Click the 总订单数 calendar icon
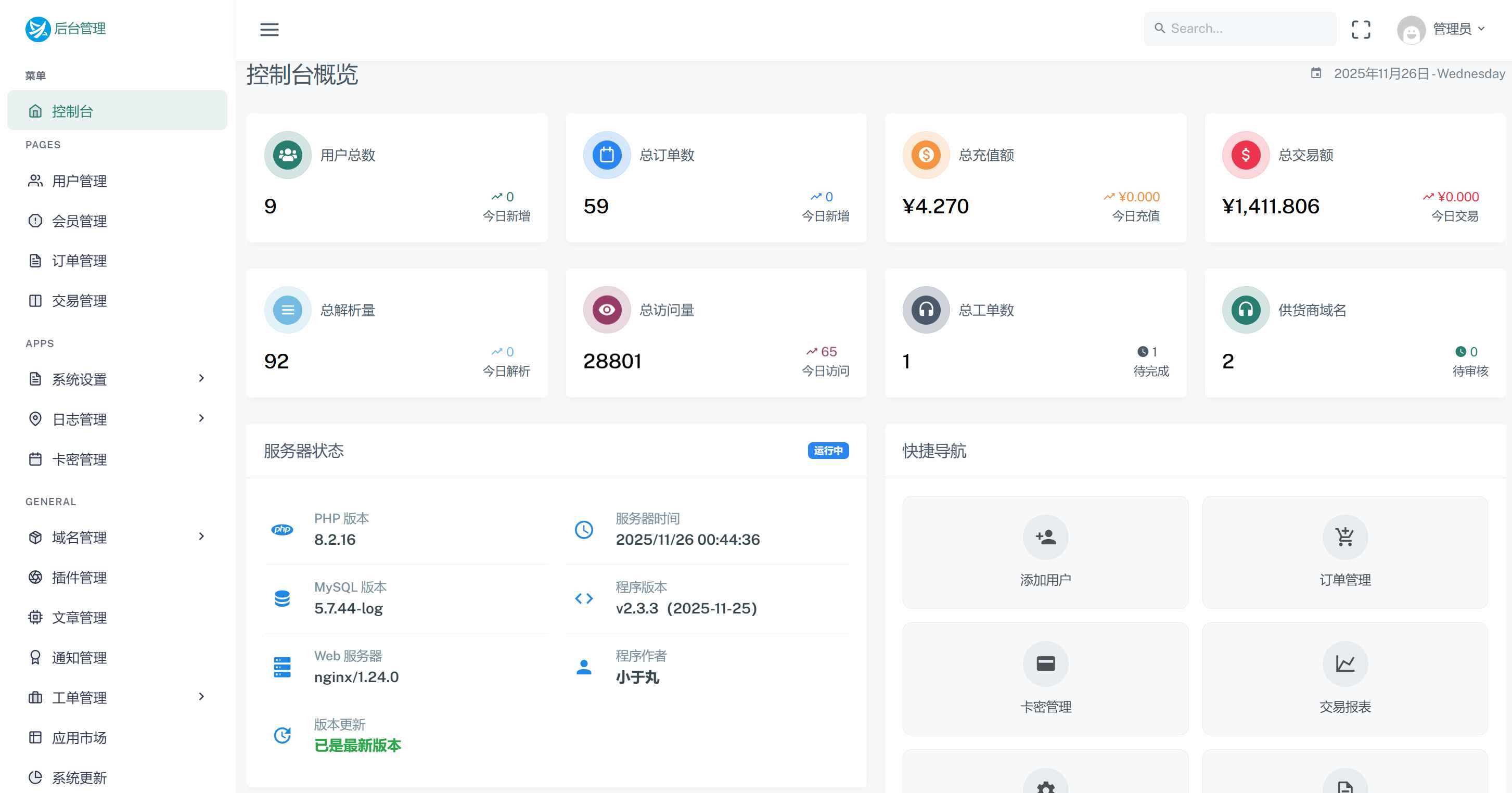This screenshot has height=793, width=1512. click(606, 155)
